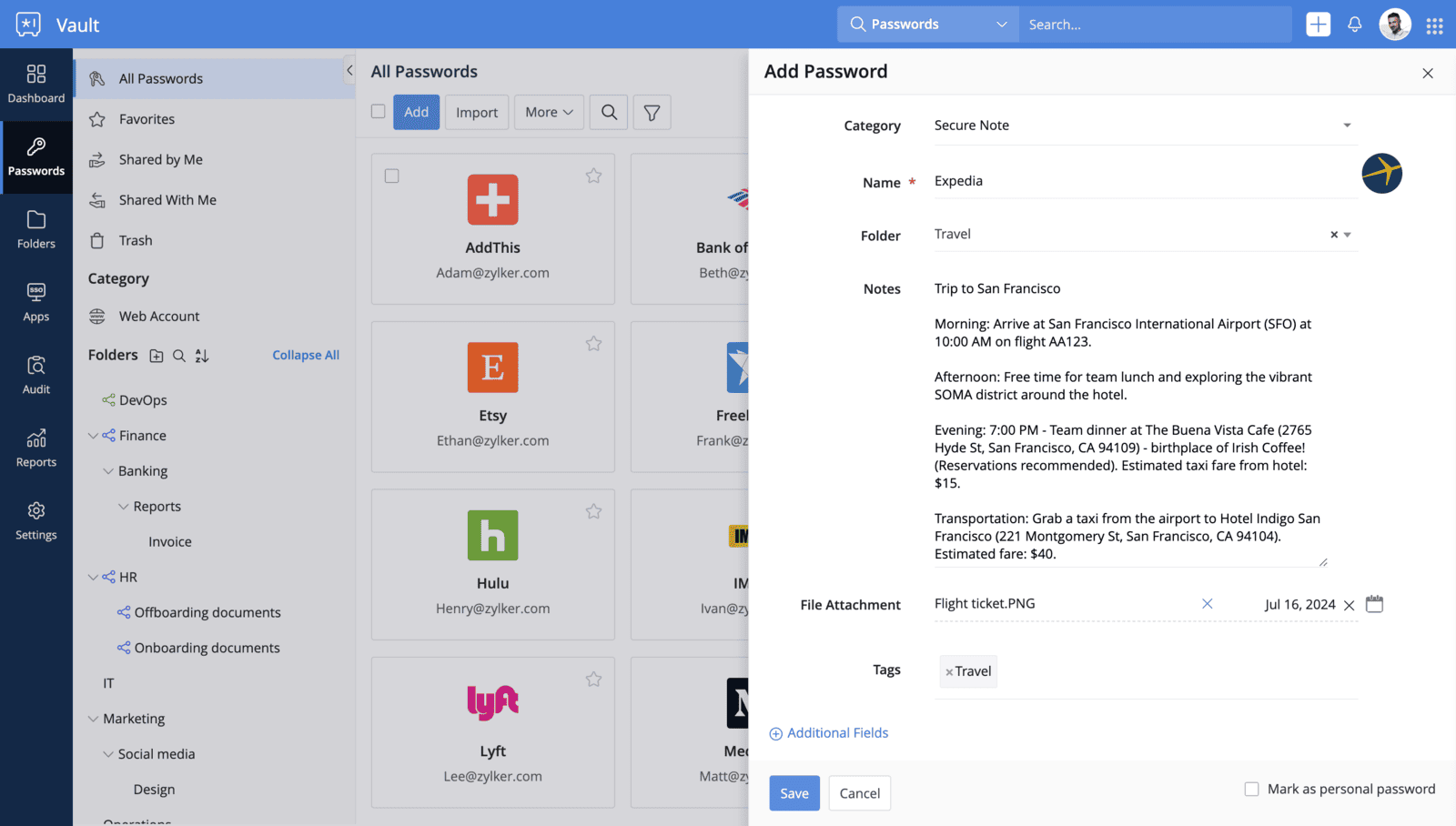Screen dimensions: 1456x826
Task: Expand Additional Fields
Action: (829, 733)
